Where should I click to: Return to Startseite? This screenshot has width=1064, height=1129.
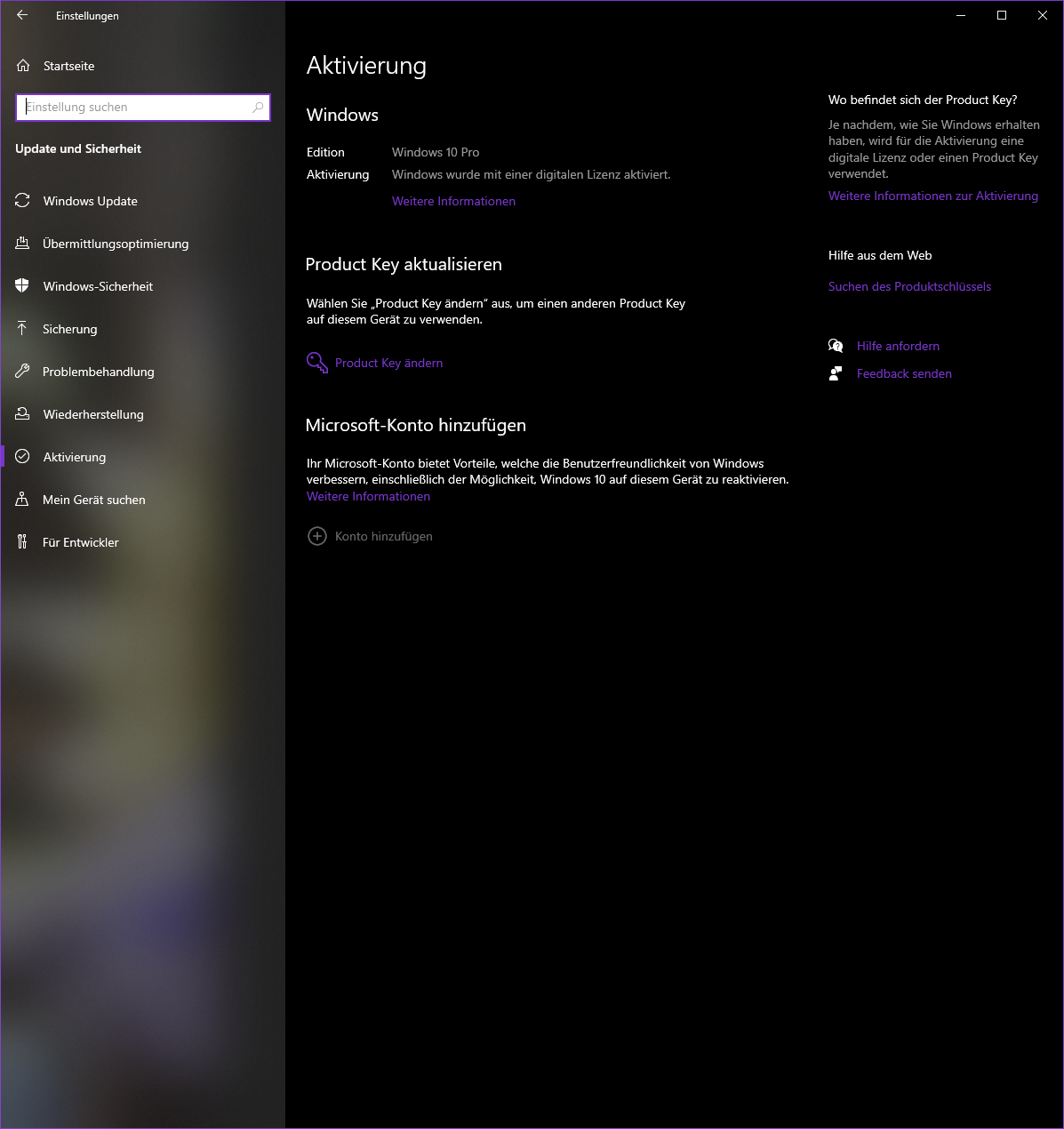tap(143, 66)
